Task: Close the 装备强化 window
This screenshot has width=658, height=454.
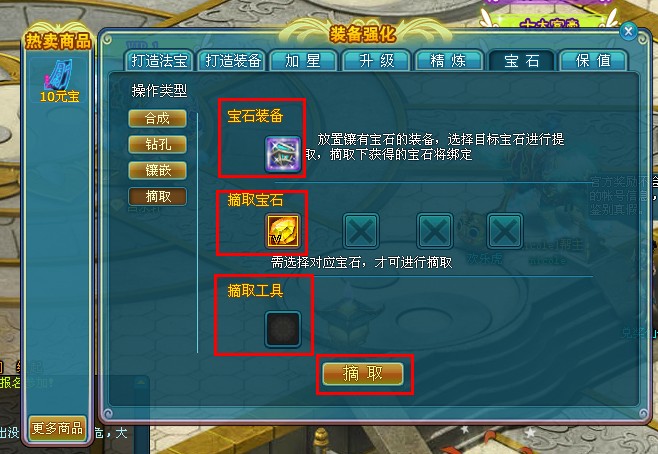Action: click(x=628, y=31)
